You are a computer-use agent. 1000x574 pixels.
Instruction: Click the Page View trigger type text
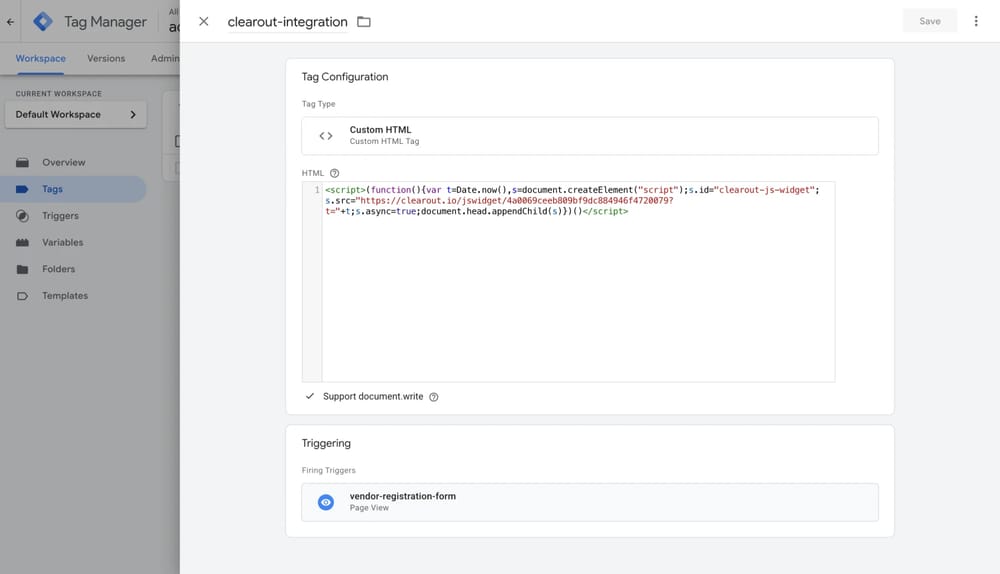(369, 508)
